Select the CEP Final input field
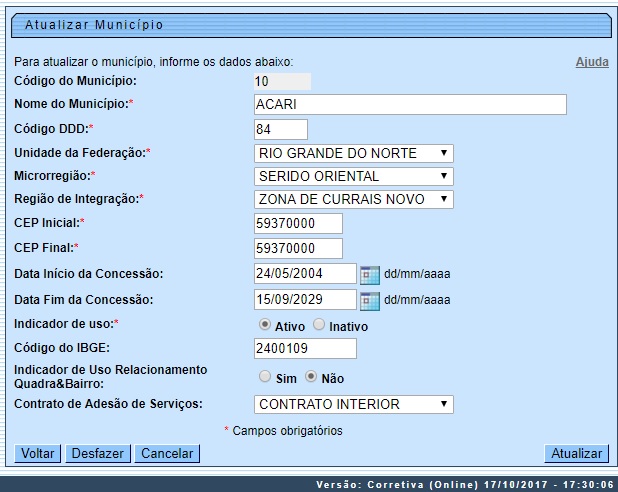The width and height of the screenshot is (618, 492). click(x=298, y=248)
